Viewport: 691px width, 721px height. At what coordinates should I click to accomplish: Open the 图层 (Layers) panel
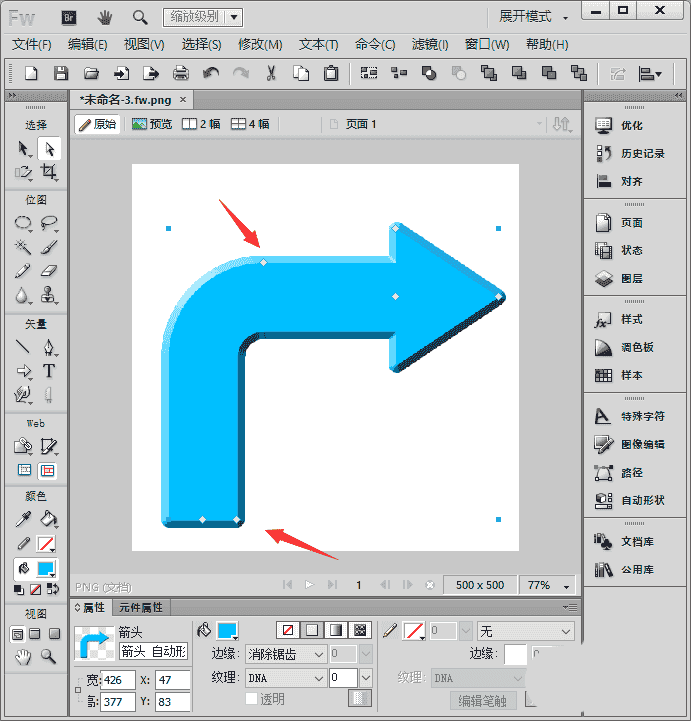pyautogui.click(x=631, y=279)
